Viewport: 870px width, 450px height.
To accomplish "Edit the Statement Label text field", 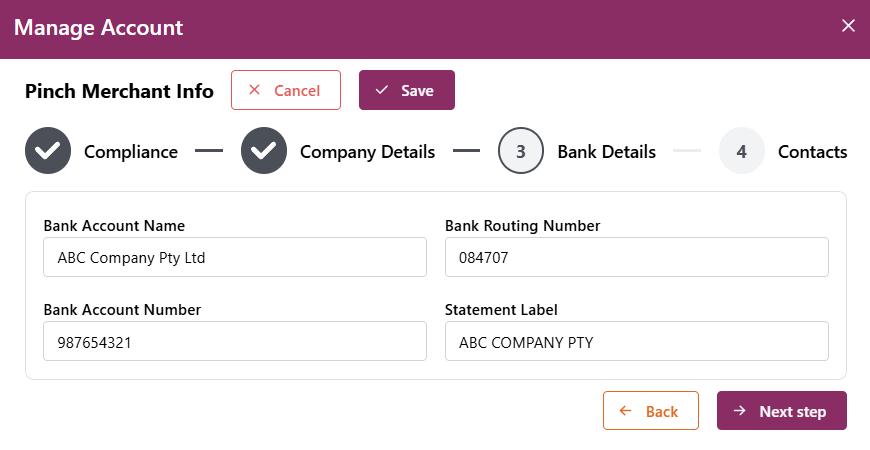I will point(636,341).
